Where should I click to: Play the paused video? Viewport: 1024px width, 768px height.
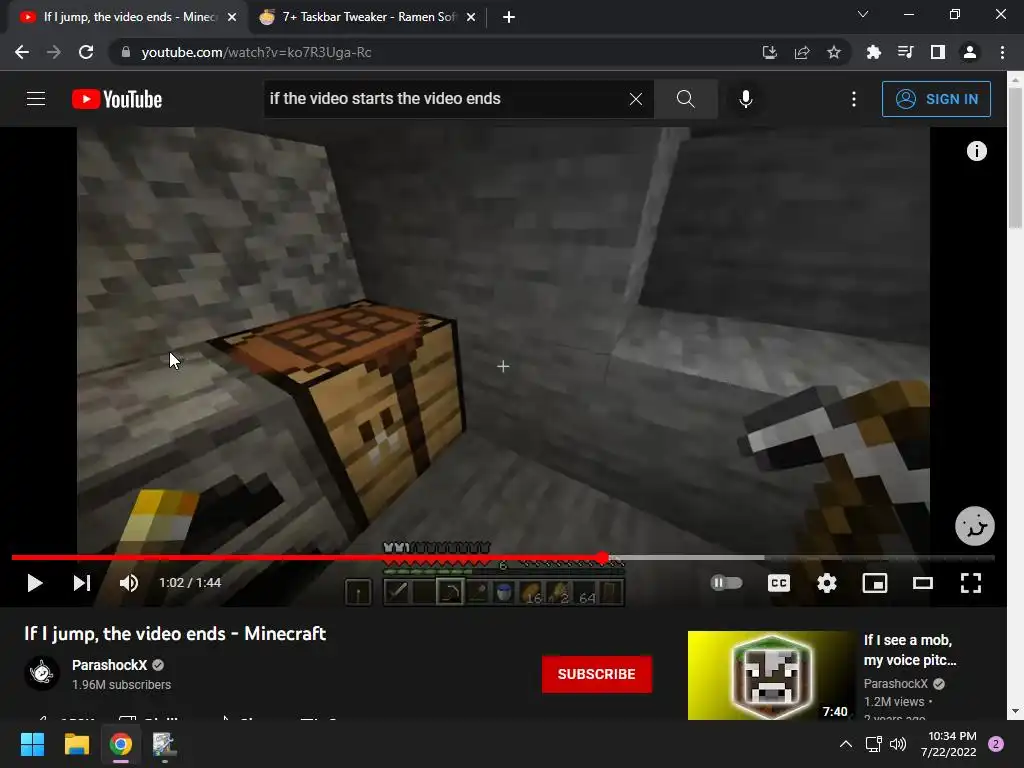[35, 583]
